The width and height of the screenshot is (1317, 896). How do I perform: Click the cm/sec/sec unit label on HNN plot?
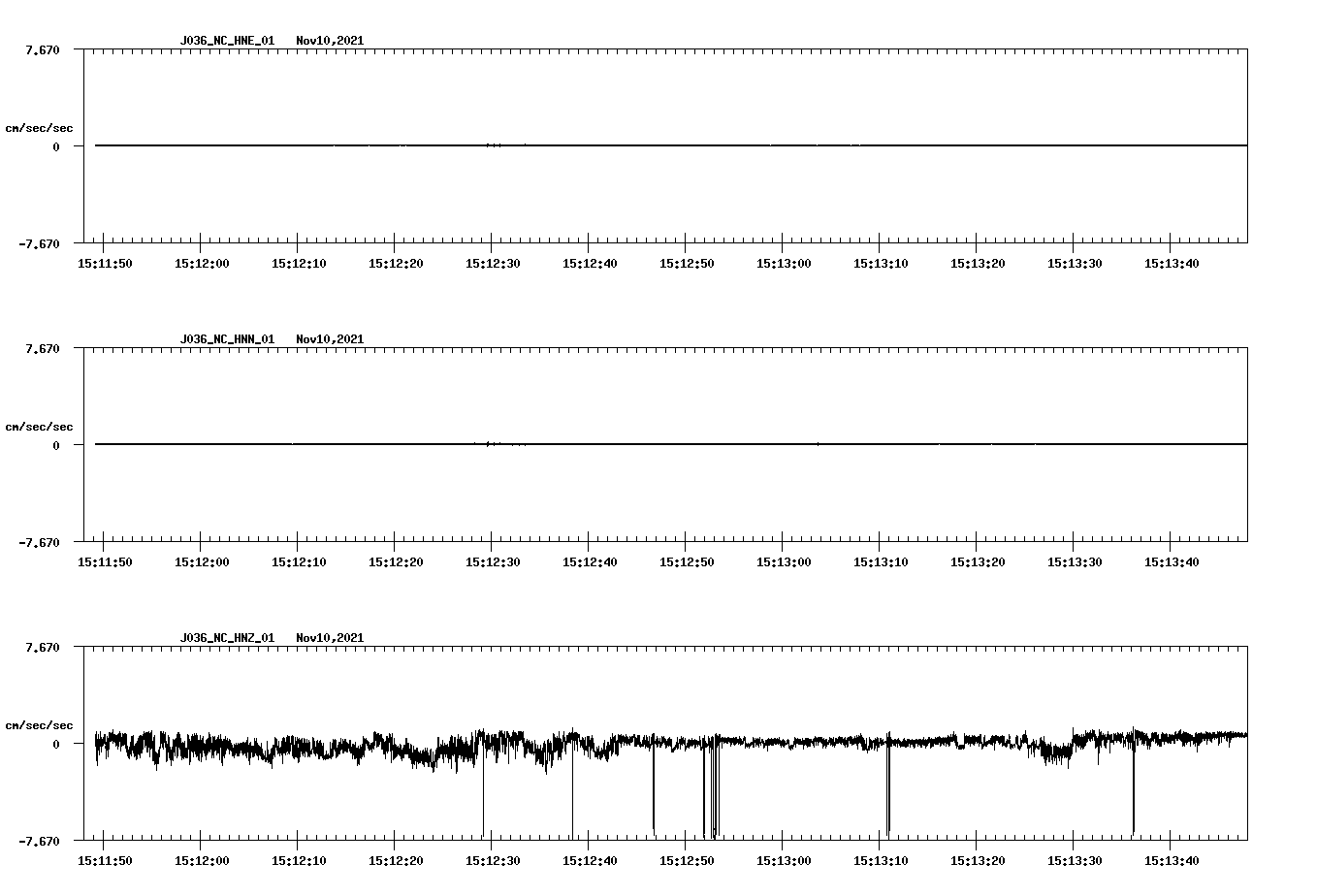[39, 427]
